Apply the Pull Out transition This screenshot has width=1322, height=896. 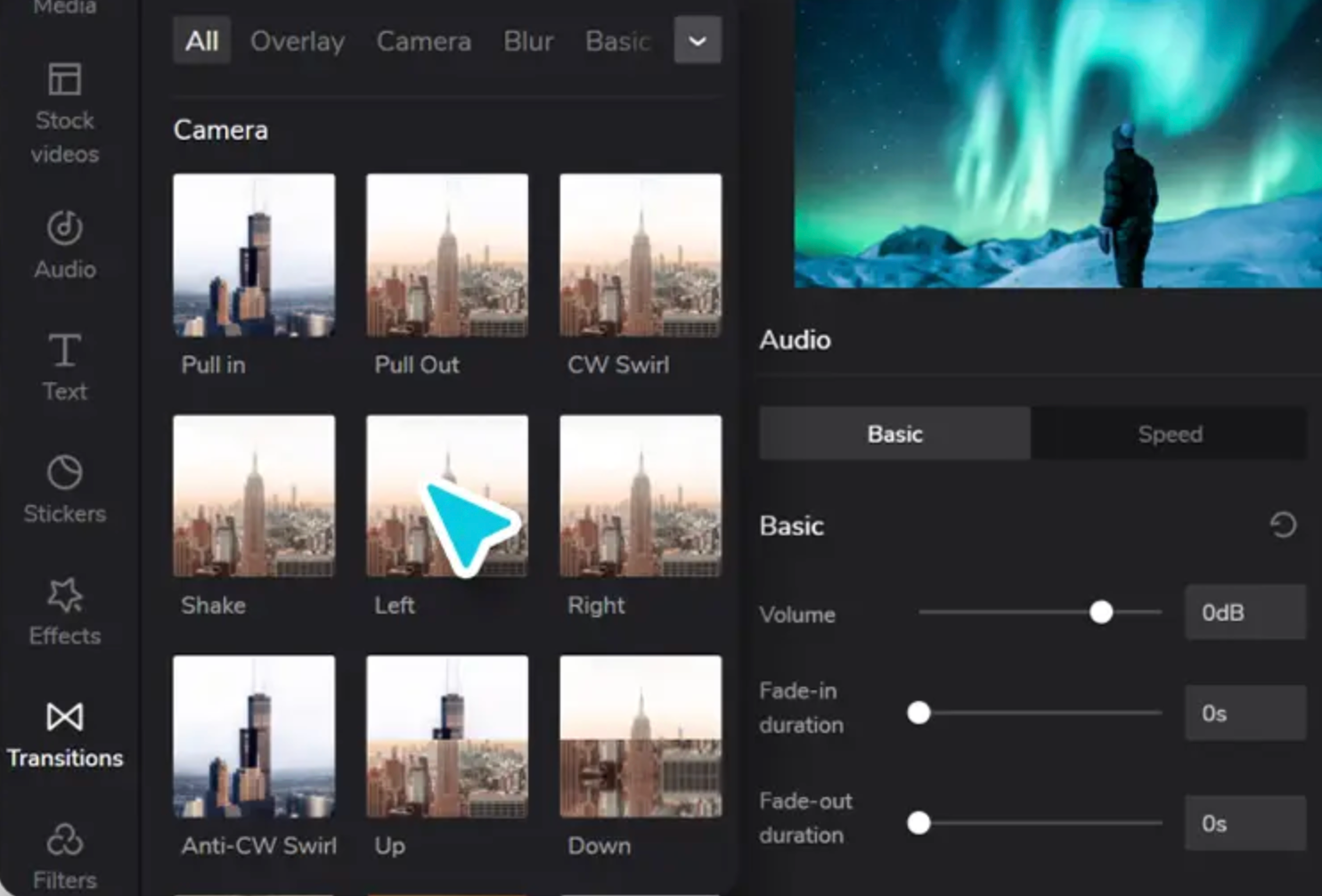[x=446, y=257]
